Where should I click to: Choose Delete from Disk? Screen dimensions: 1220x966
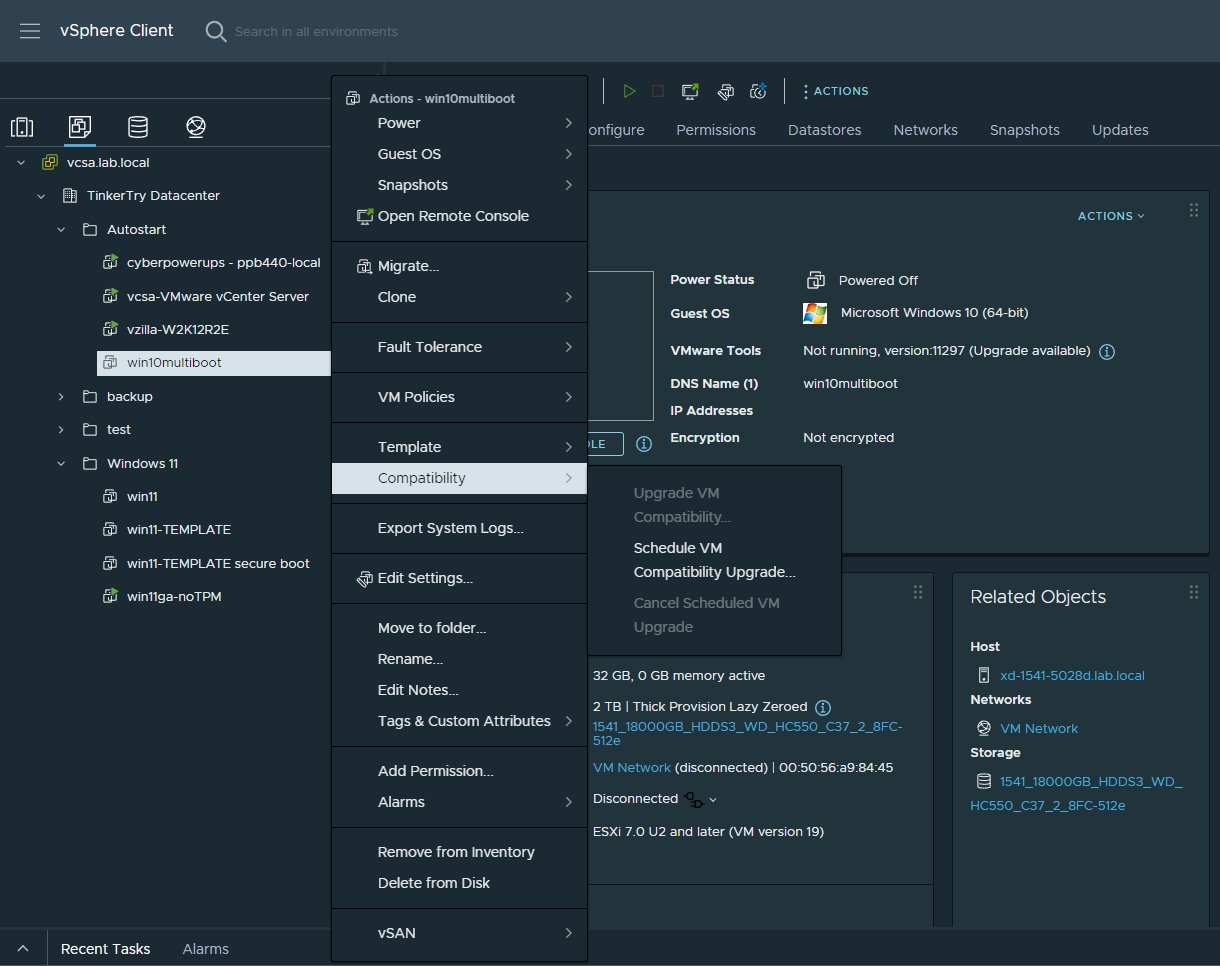[x=459, y=883]
